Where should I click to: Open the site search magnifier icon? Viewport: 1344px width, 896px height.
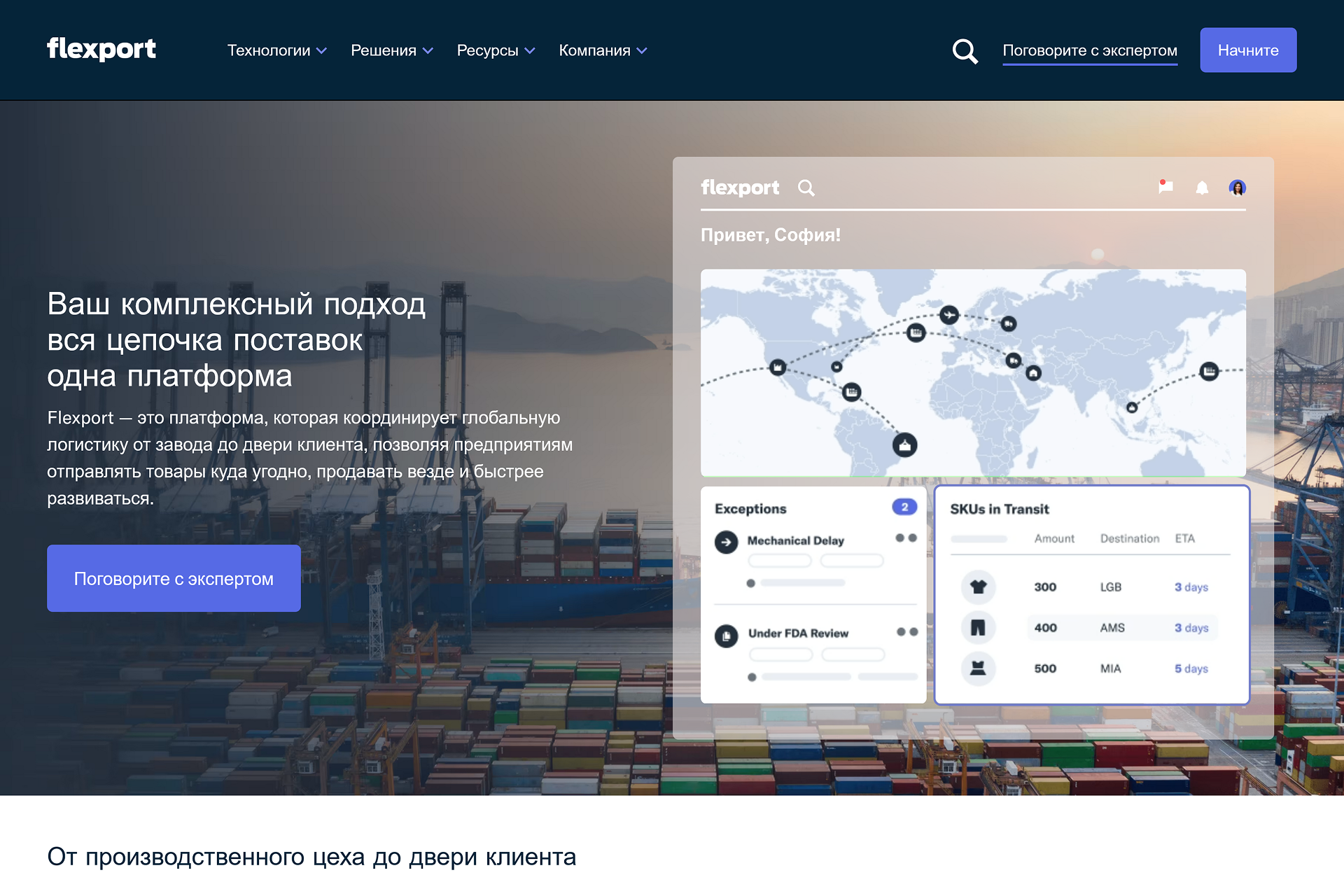point(965,51)
